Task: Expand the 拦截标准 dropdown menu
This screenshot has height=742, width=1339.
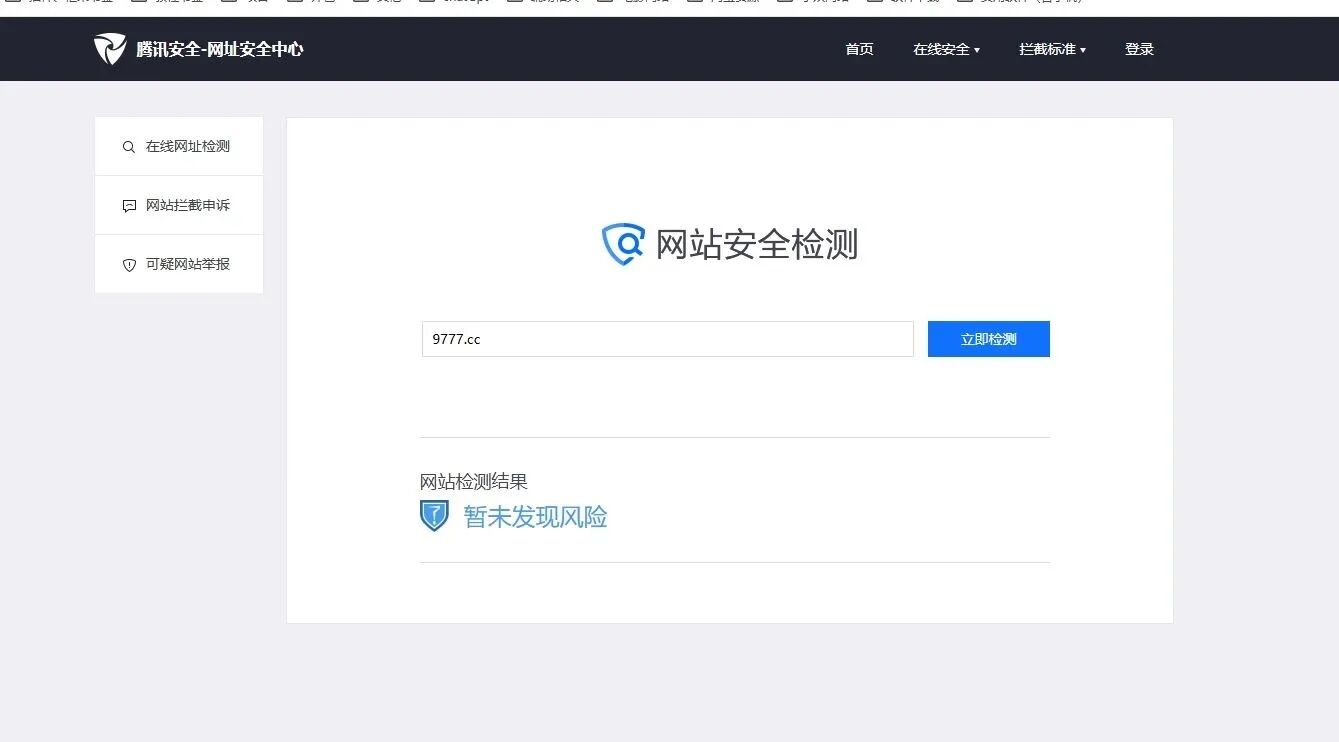Action: pyautogui.click(x=1052, y=49)
